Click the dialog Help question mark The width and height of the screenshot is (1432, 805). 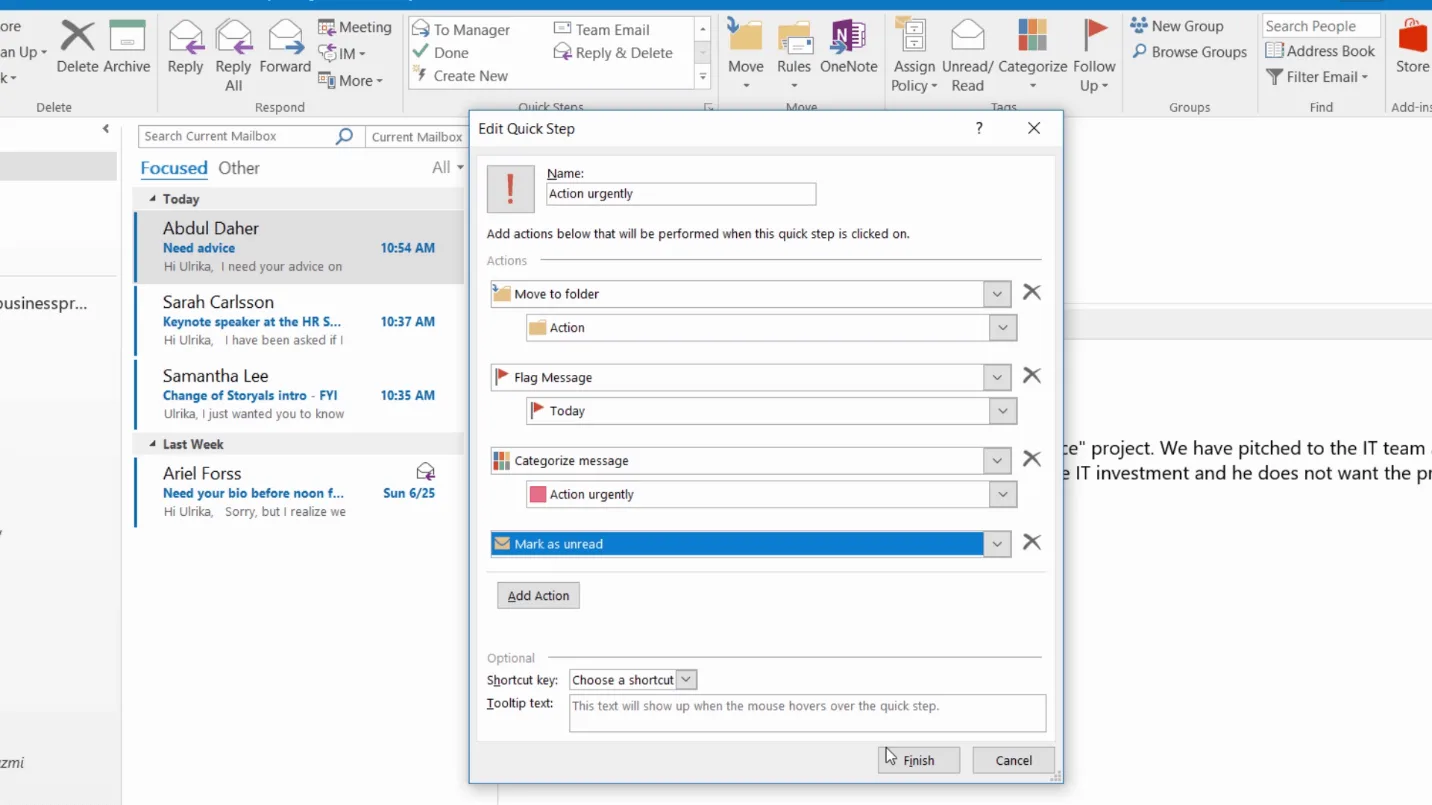[x=979, y=128]
